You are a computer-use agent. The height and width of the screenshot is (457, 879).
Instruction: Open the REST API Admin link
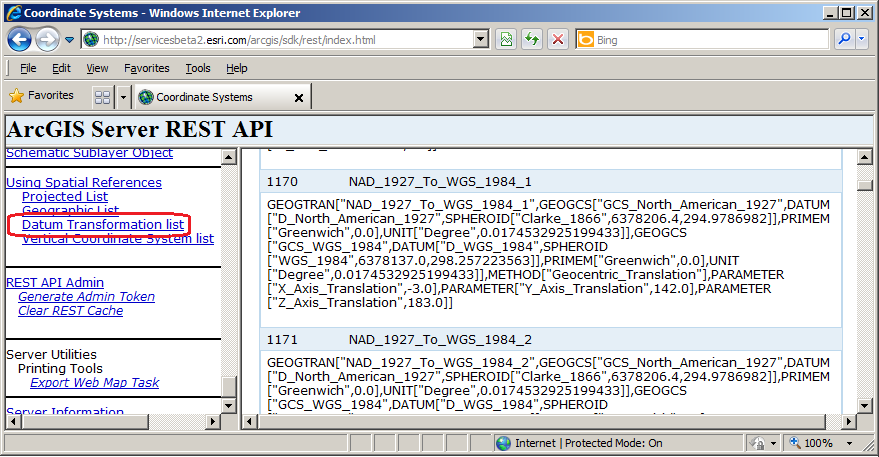click(x=55, y=283)
